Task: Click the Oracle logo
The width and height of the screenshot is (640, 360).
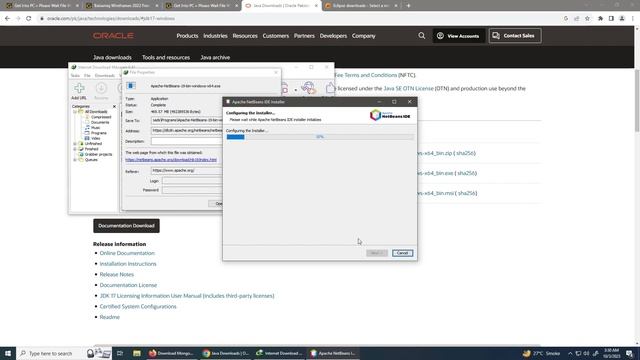Action: (113, 36)
